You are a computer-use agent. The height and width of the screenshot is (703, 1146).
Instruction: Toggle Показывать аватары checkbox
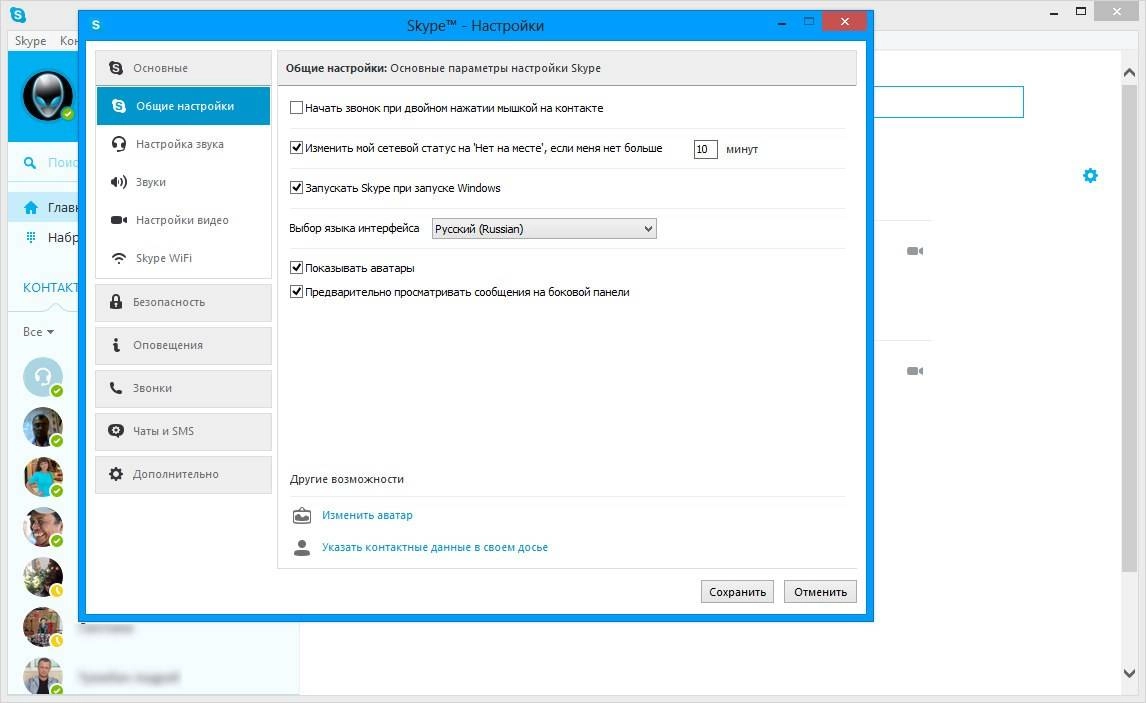coord(296,267)
